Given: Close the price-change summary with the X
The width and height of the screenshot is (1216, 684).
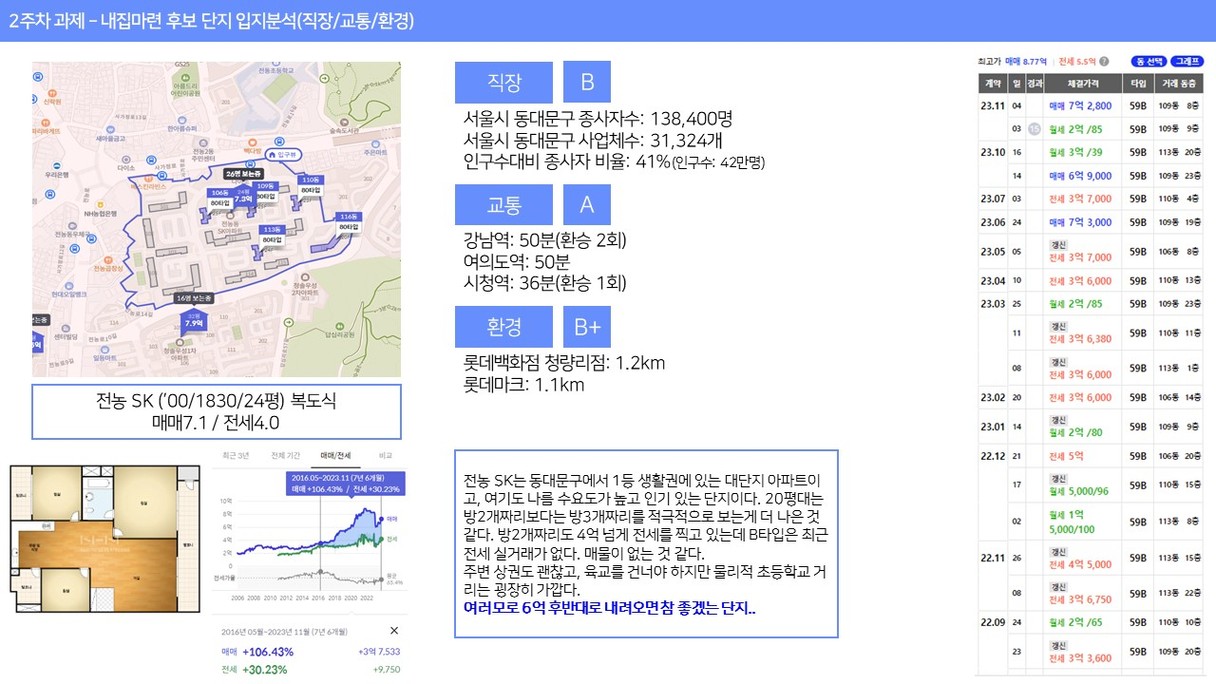Looking at the screenshot, I should pyautogui.click(x=394, y=631).
